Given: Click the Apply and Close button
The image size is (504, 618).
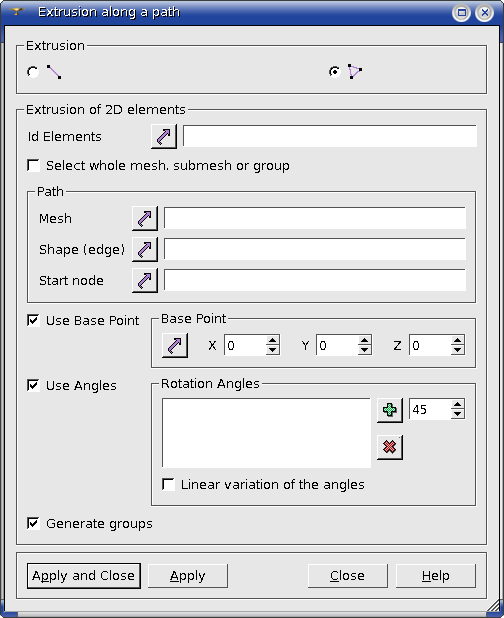Looking at the screenshot, I should pyautogui.click(x=84, y=576).
